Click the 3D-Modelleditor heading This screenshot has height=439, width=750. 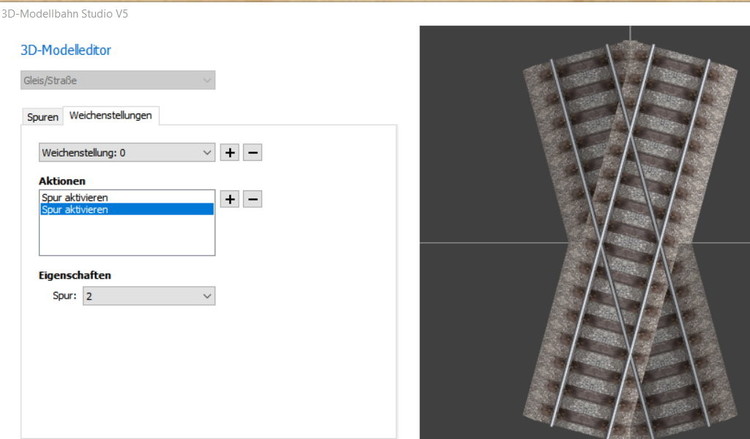click(x=66, y=50)
